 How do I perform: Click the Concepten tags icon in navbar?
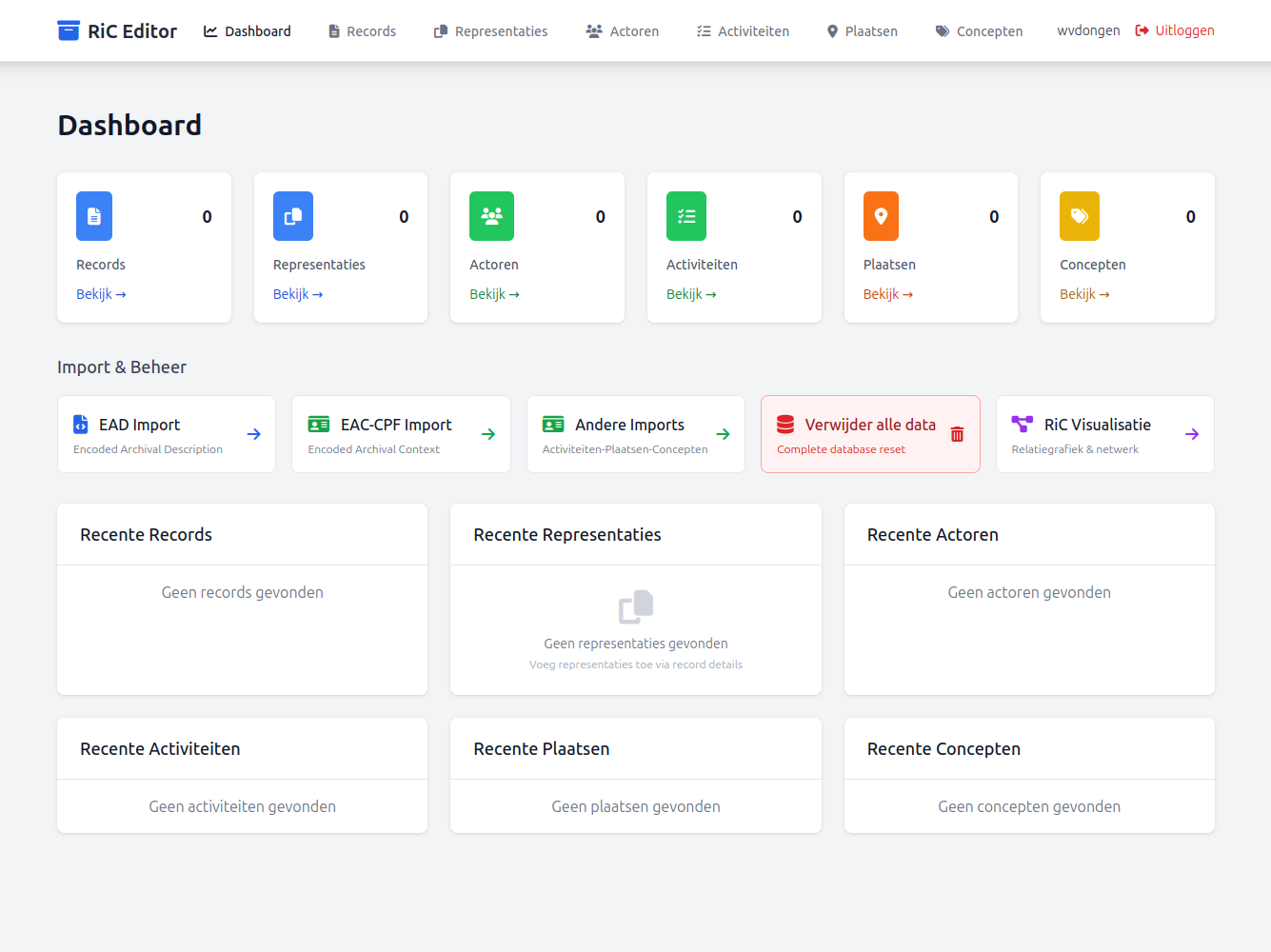[x=943, y=31]
